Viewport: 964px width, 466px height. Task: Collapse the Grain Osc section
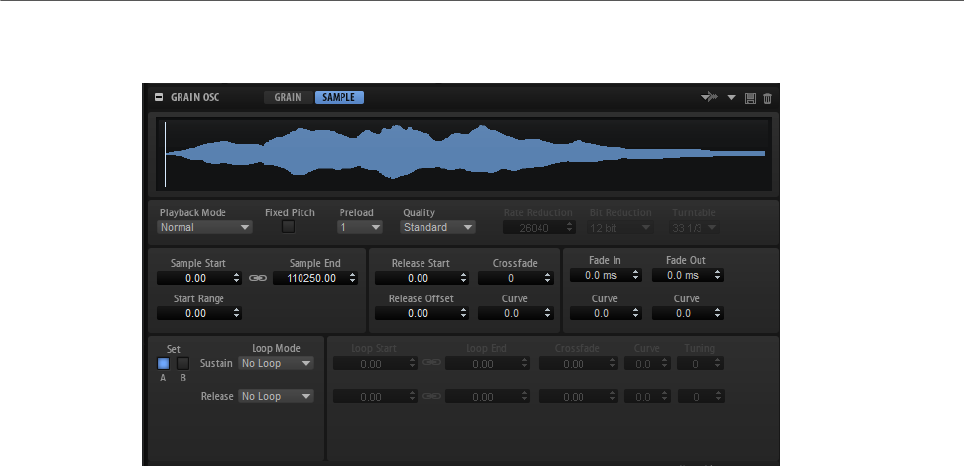tap(159, 97)
